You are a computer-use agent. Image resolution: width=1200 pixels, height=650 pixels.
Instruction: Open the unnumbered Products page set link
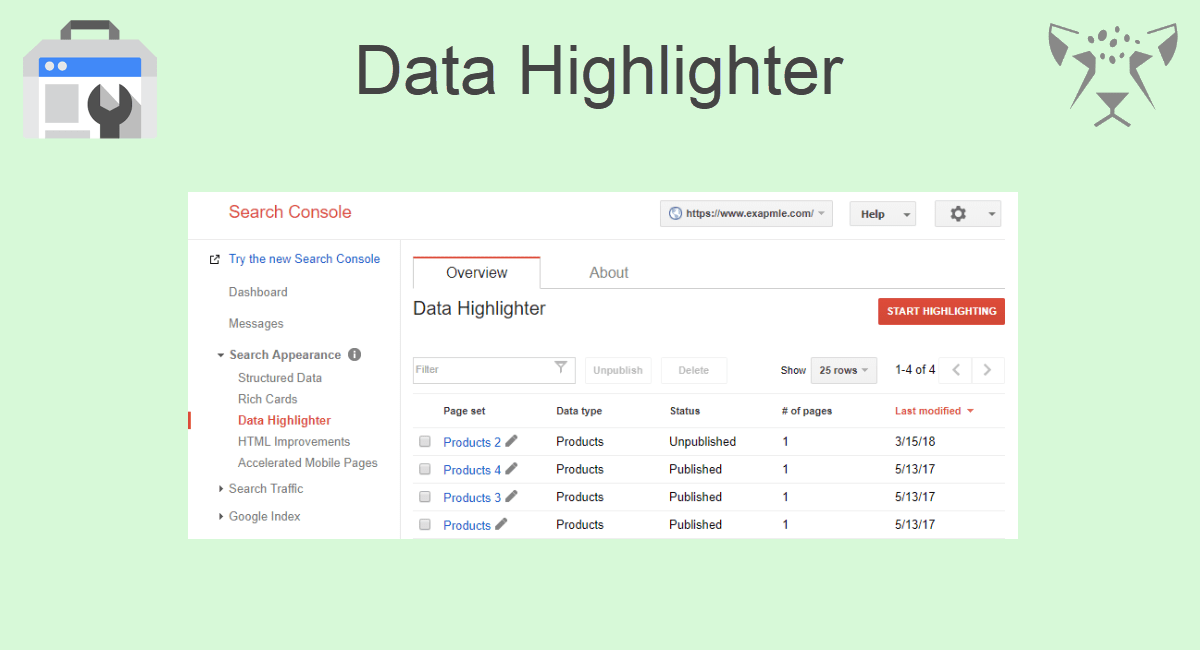(467, 525)
